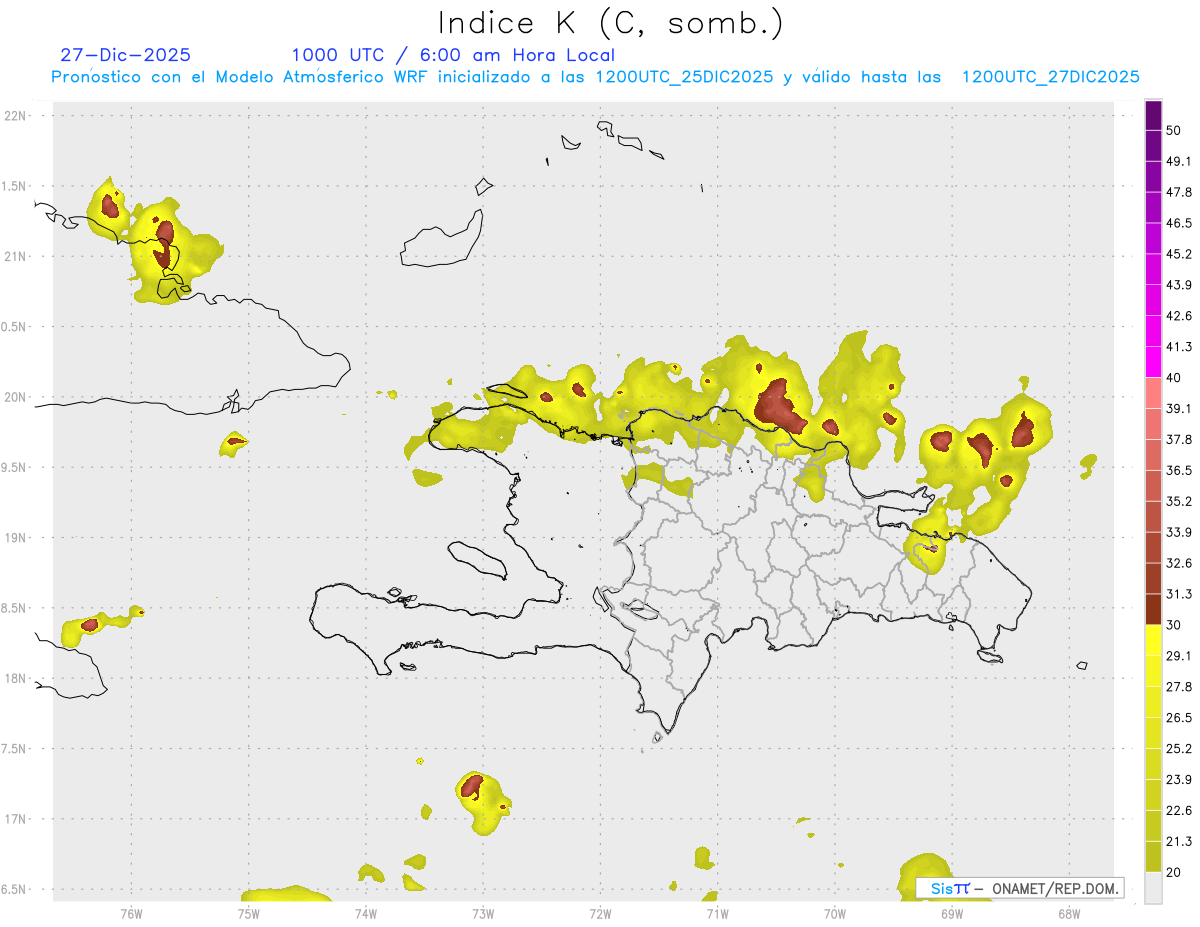This screenshot has width=1200, height=927.
Task: Click the longitude label "73W"
Action: click(483, 914)
